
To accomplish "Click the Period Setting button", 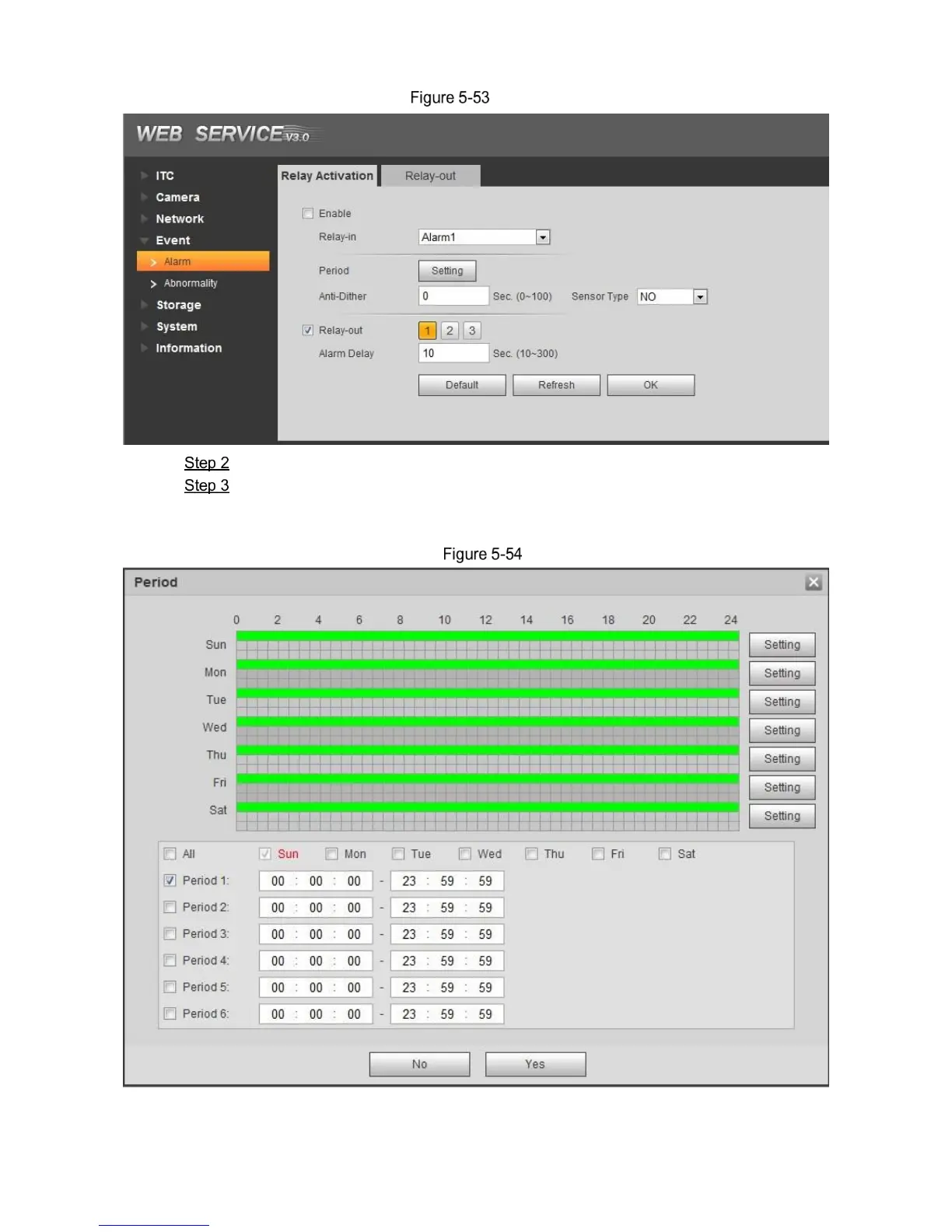I will coord(447,271).
